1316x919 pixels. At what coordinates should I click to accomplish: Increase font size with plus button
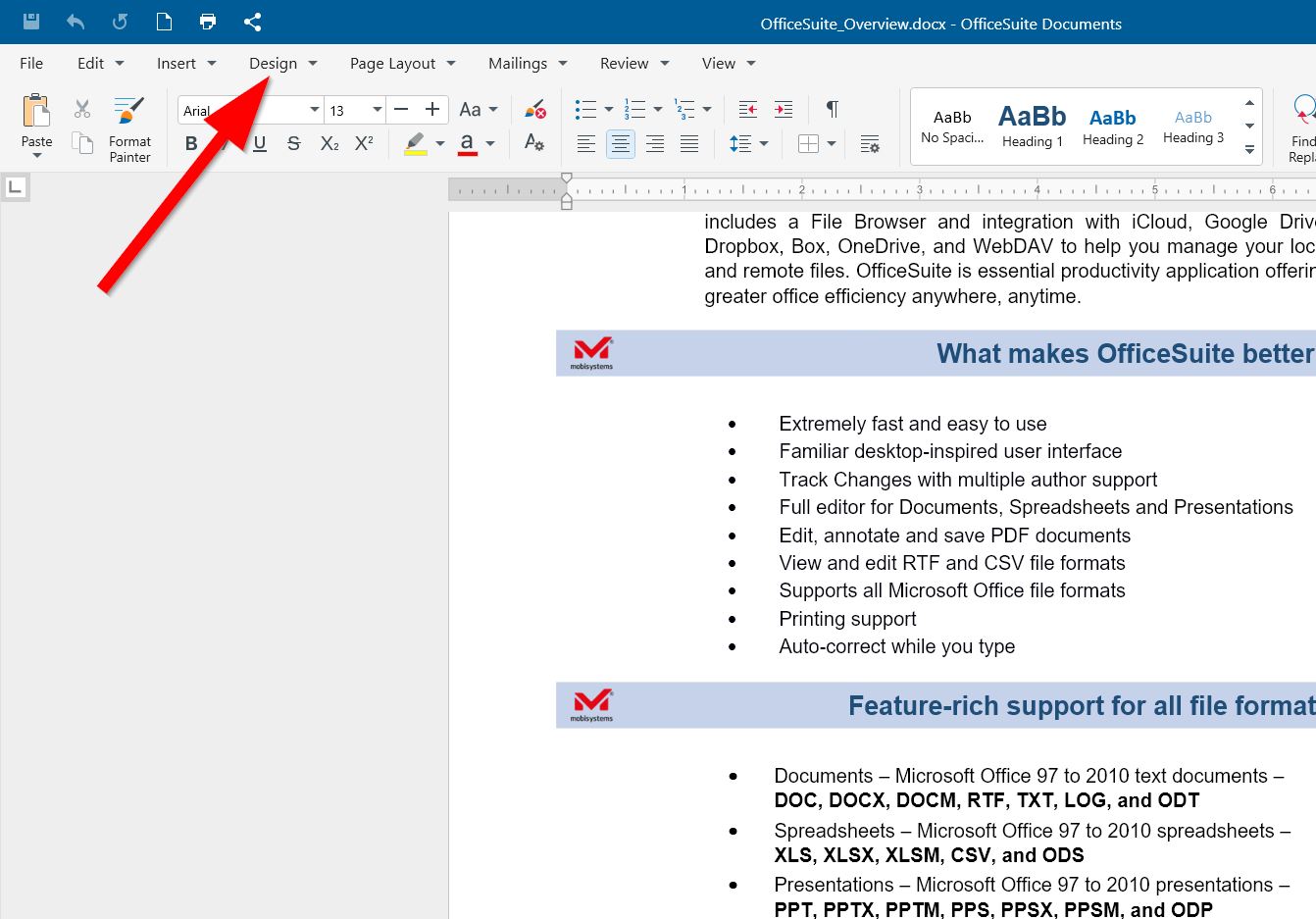(x=432, y=110)
